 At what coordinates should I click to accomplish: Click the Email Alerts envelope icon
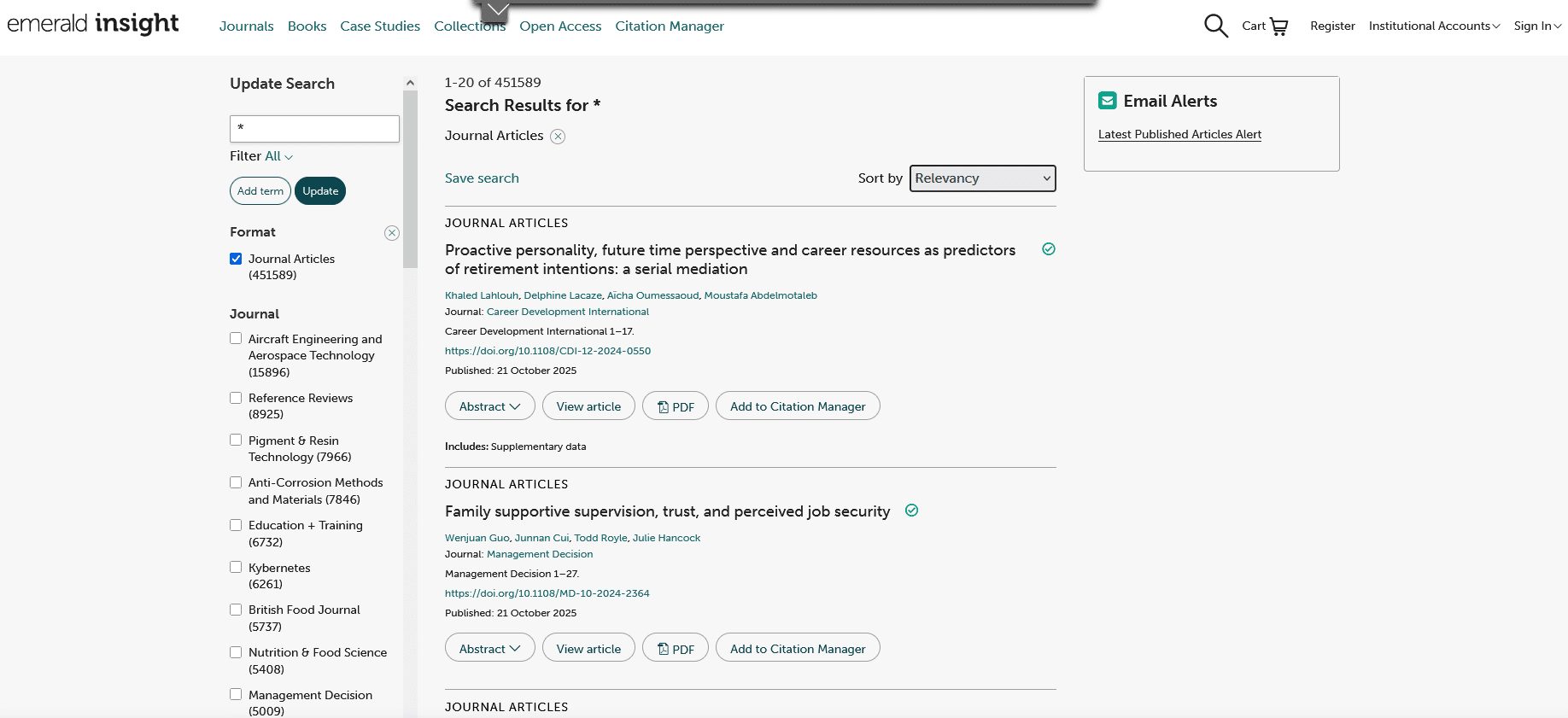coord(1107,101)
